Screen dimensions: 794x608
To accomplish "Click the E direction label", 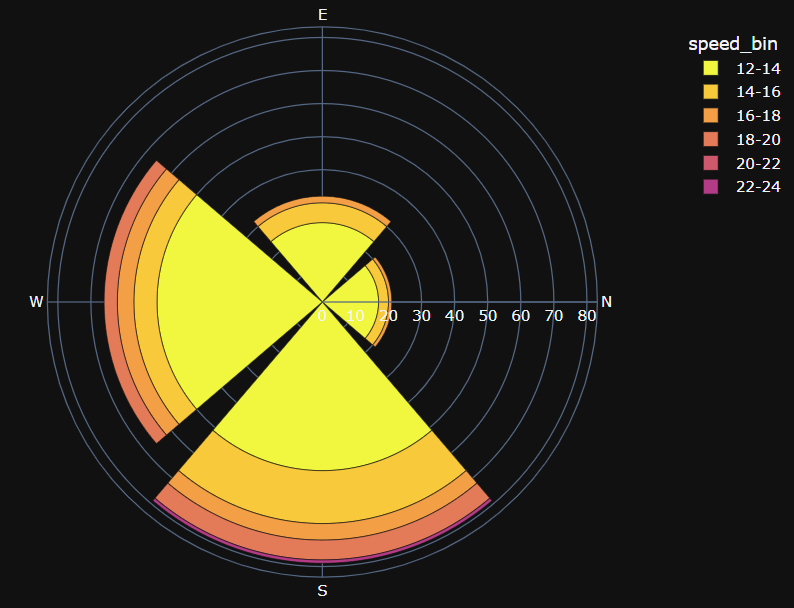I will (323, 15).
